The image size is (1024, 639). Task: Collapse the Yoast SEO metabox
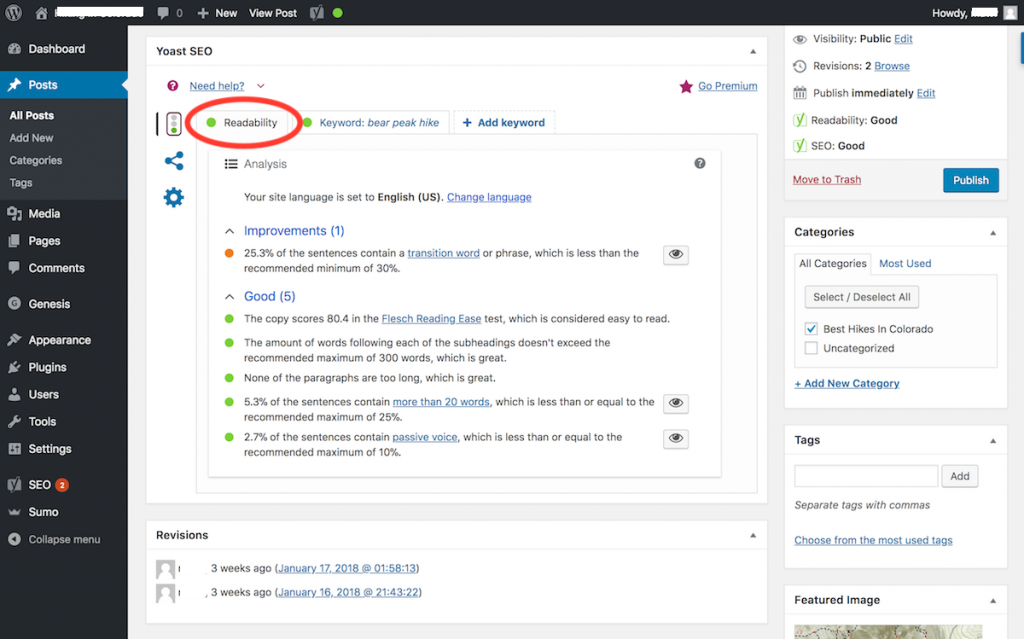tap(753, 52)
